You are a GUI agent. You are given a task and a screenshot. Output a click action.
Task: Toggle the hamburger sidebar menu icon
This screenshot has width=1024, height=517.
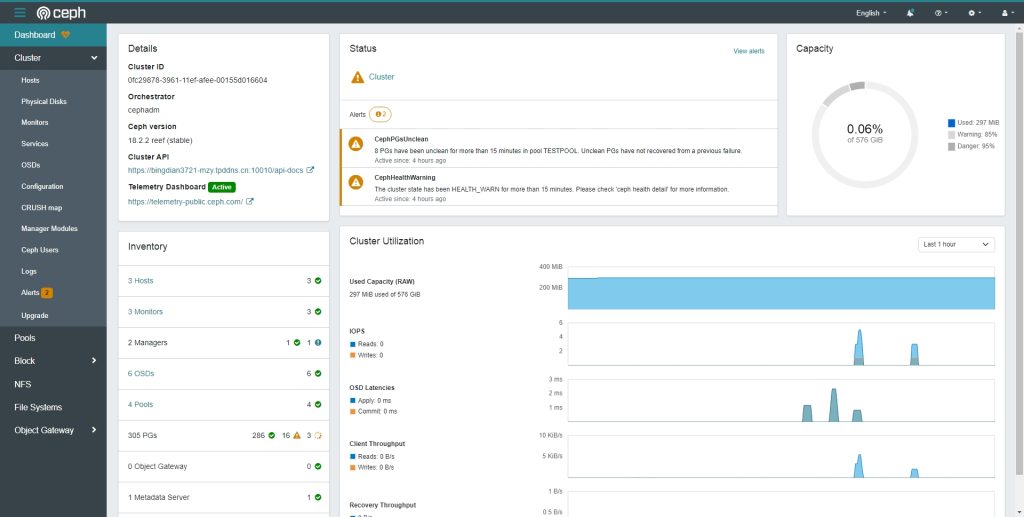click(x=20, y=12)
